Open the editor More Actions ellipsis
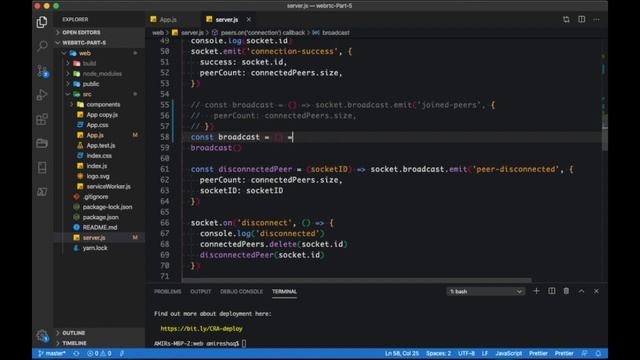This screenshot has width=640, height=360. point(596,20)
